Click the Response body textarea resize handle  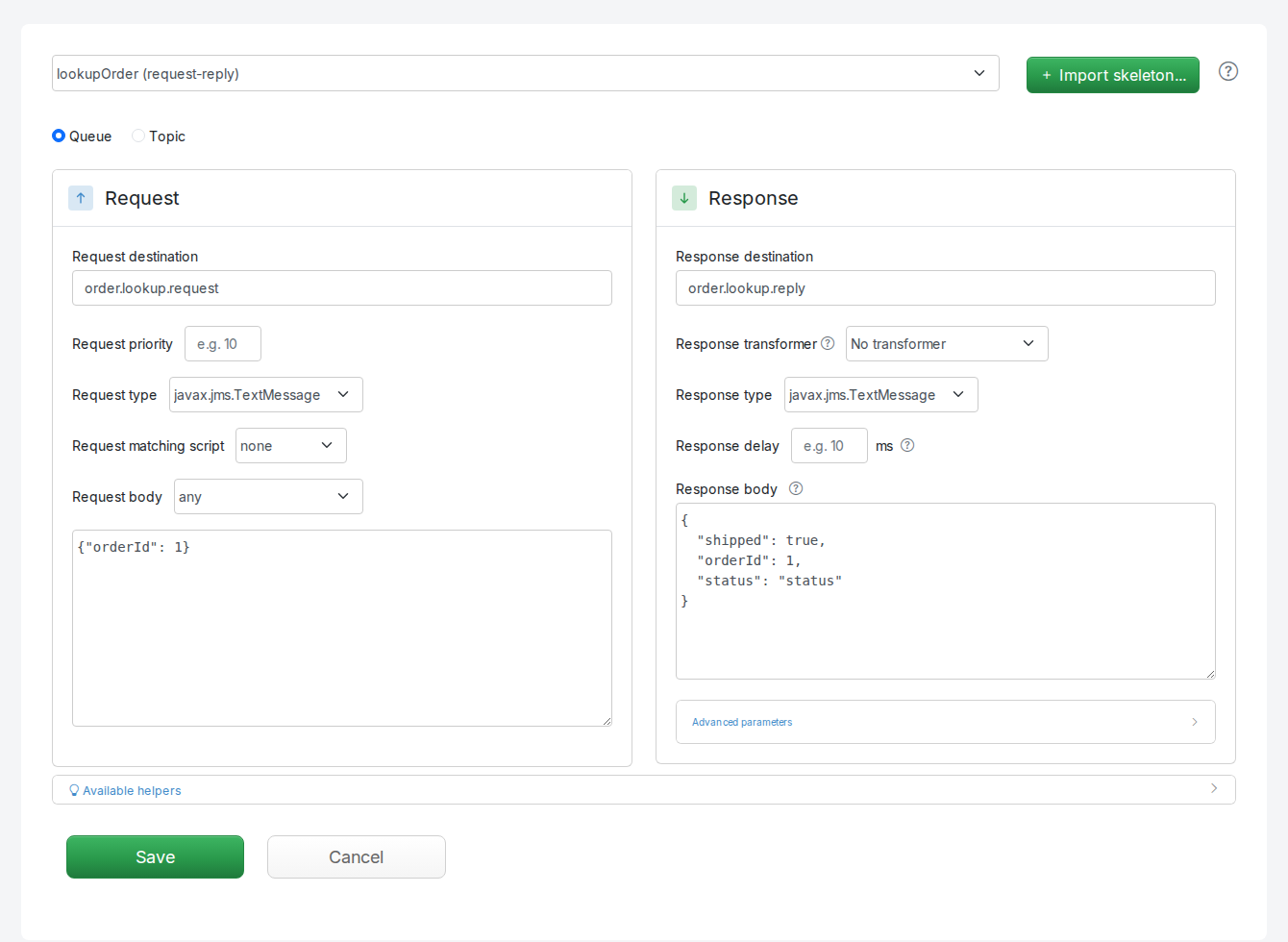tap(1210, 674)
